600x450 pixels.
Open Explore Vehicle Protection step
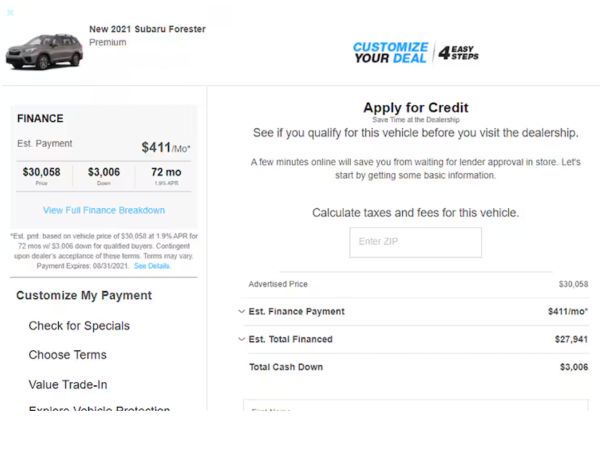click(99, 408)
